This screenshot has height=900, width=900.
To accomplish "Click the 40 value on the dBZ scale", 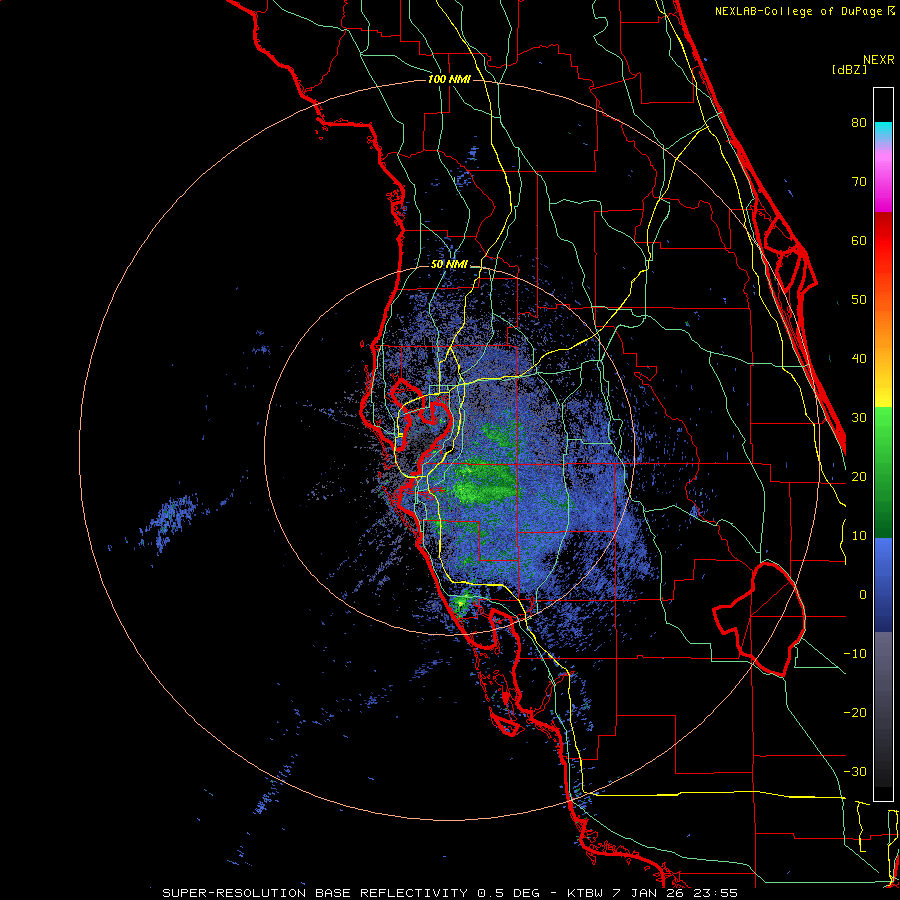I will pos(859,359).
